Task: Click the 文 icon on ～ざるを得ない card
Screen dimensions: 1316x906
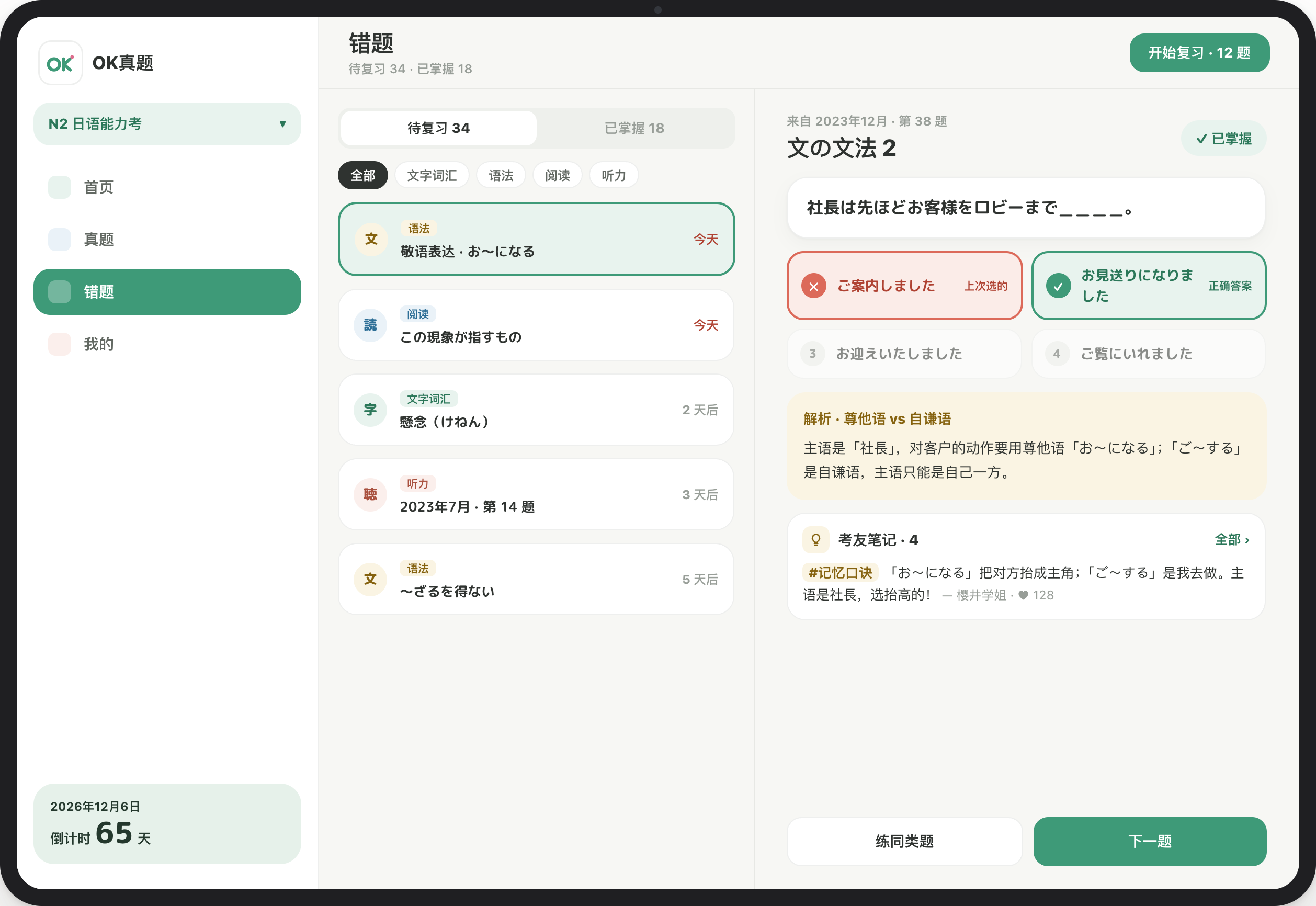Action: pyautogui.click(x=370, y=579)
